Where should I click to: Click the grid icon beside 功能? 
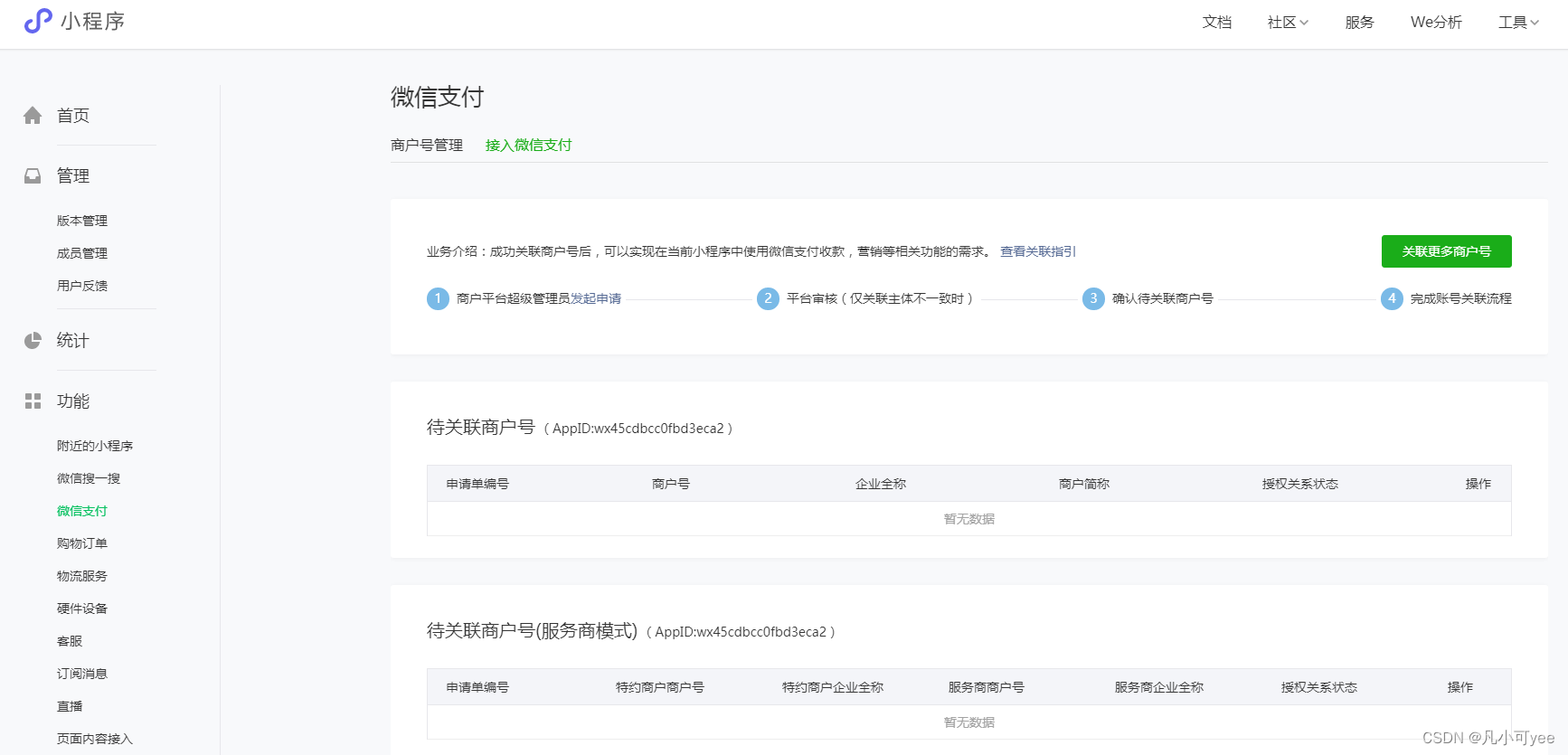(x=33, y=401)
